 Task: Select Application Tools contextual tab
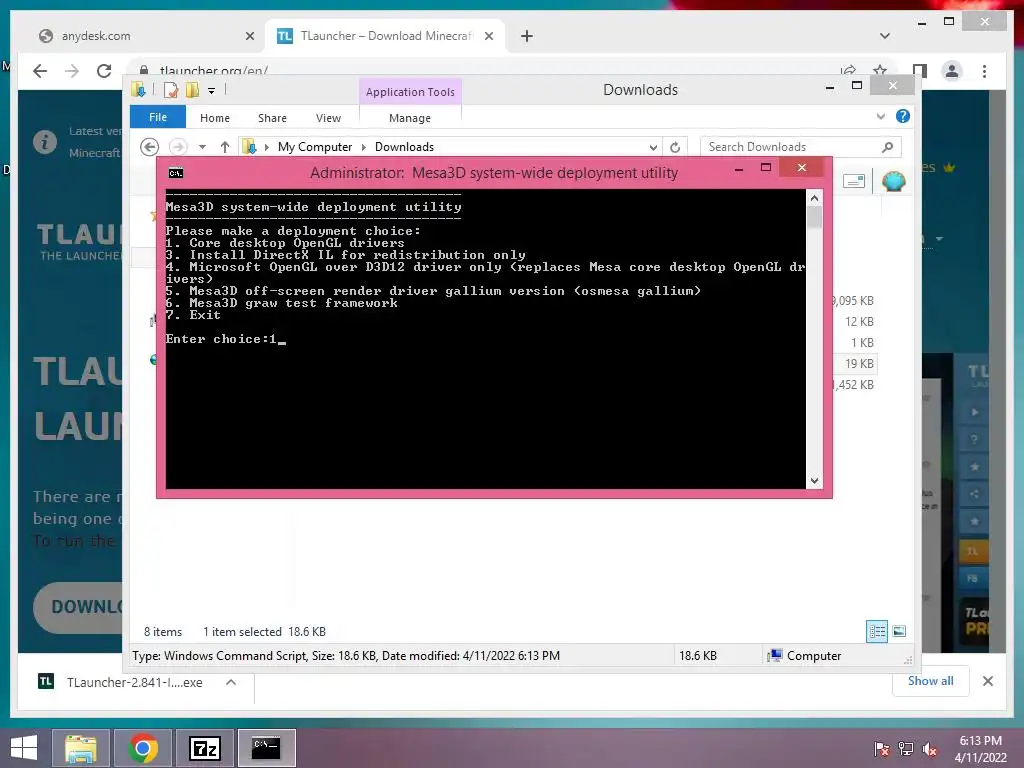click(x=410, y=92)
